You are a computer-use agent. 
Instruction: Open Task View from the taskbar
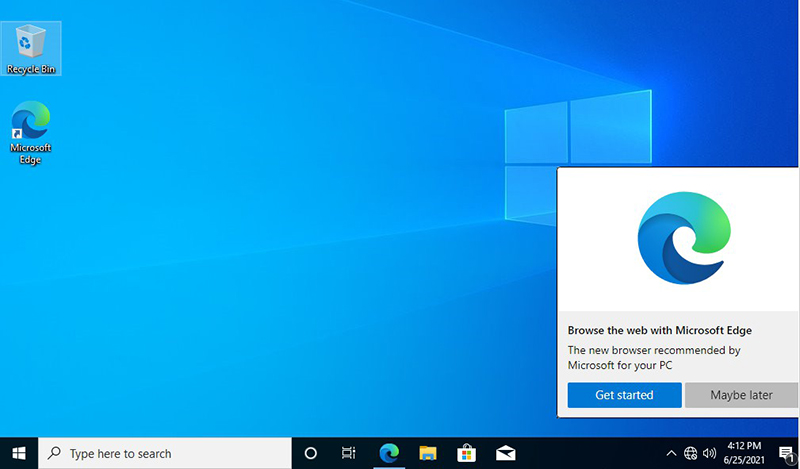tap(348, 453)
